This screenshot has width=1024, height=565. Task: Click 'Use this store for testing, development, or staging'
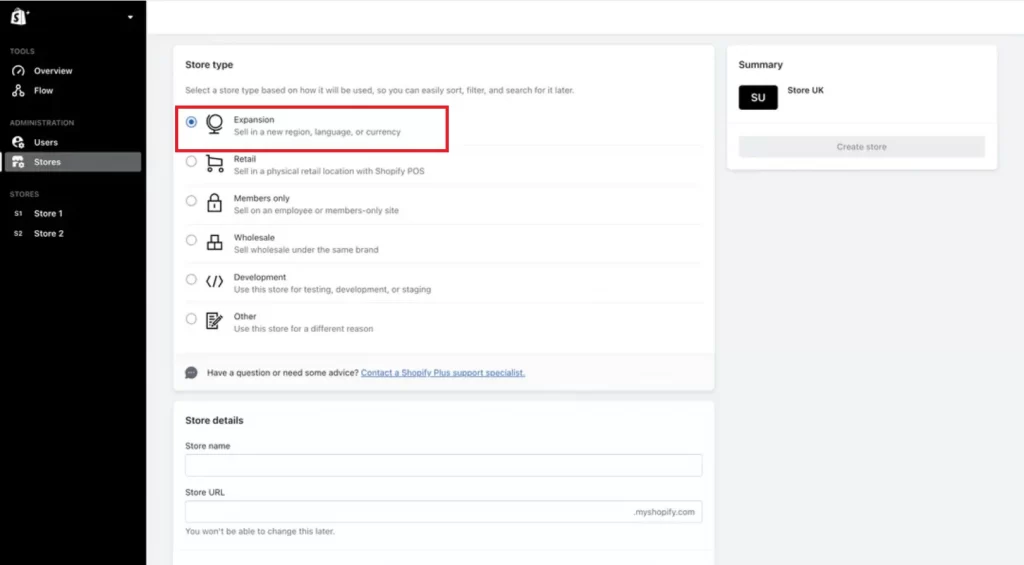point(332,289)
